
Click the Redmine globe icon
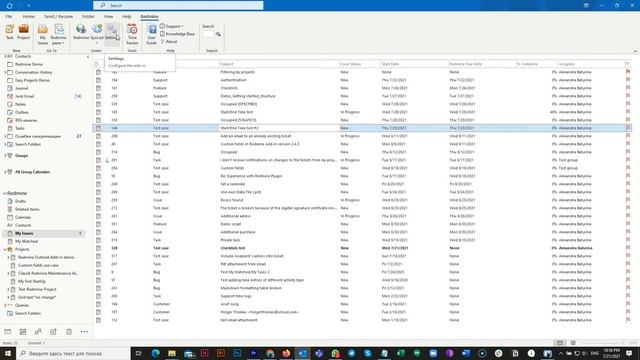(x=81, y=32)
